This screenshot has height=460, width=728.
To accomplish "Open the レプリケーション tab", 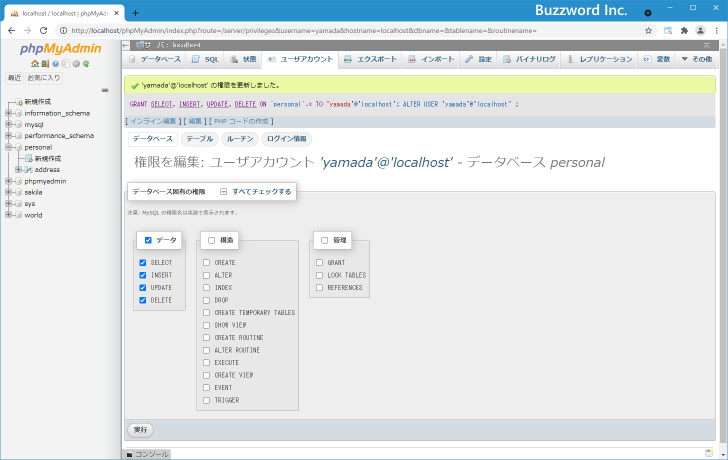I will pyautogui.click(x=599, y=59).
